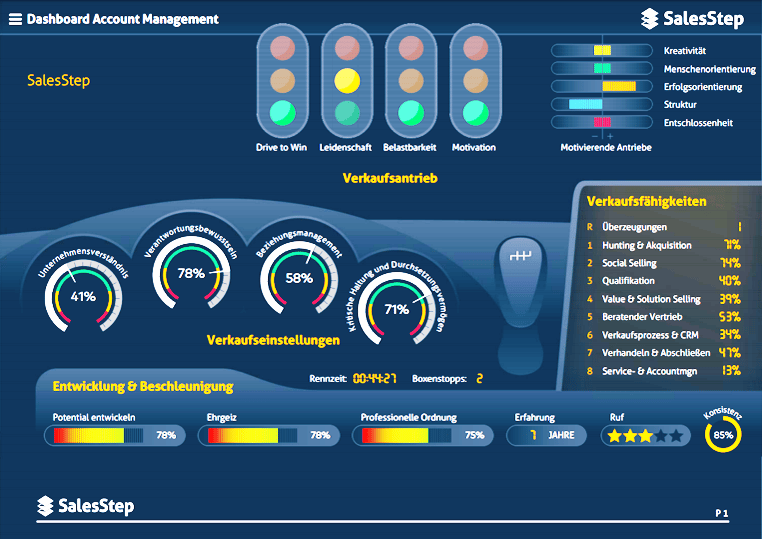The width and height of the screenshot is (762, 539).
Task: Click the Ruf star rating
Action: click(x=644, y=436)
